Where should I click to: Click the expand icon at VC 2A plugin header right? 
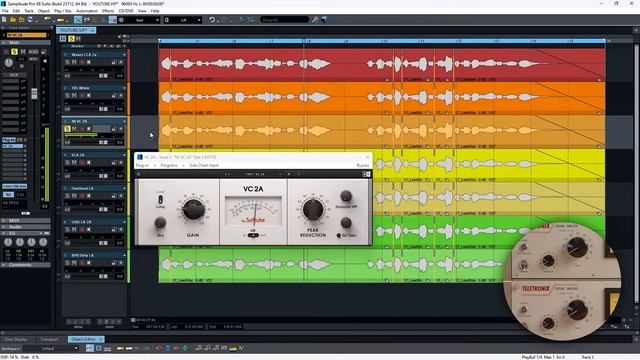pos(366,174)
